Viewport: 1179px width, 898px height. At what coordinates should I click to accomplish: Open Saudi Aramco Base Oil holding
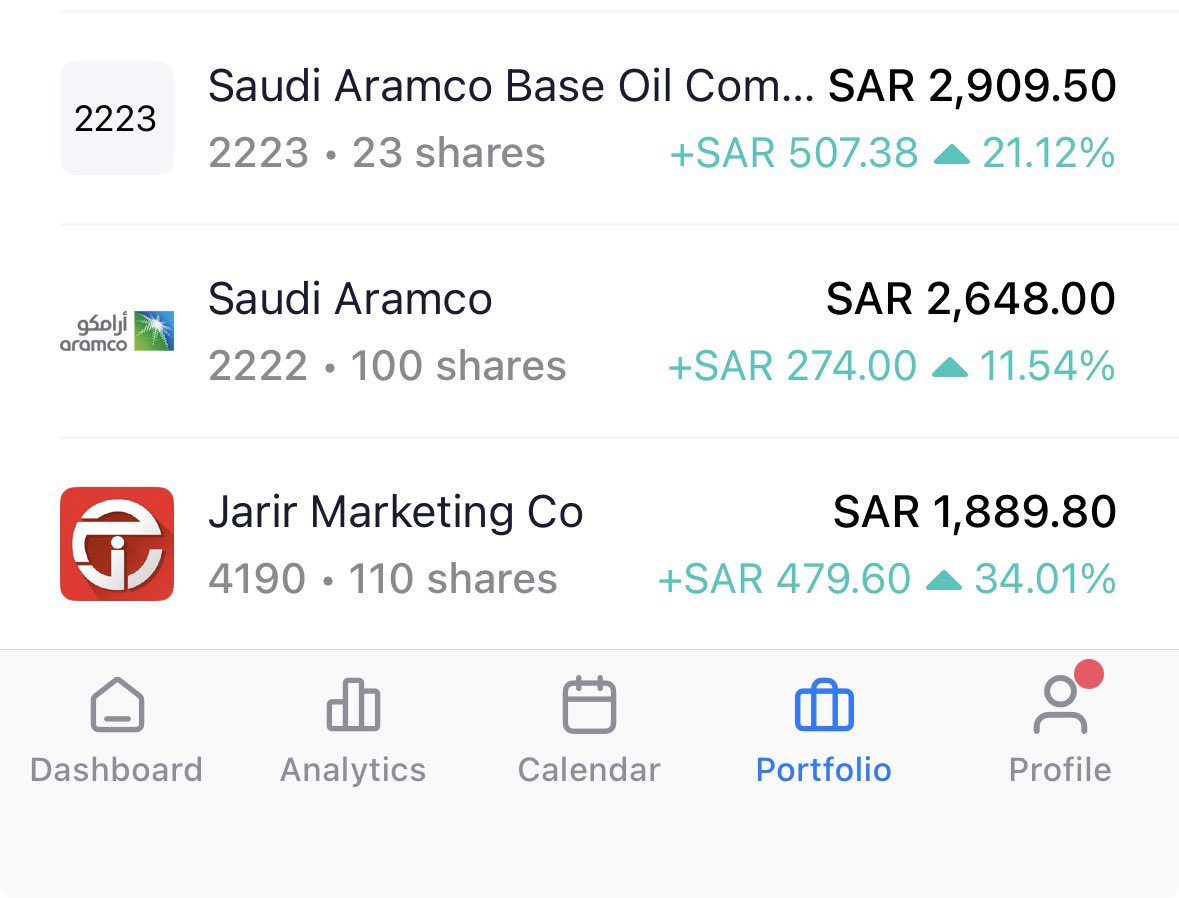[x=588, y=118]
